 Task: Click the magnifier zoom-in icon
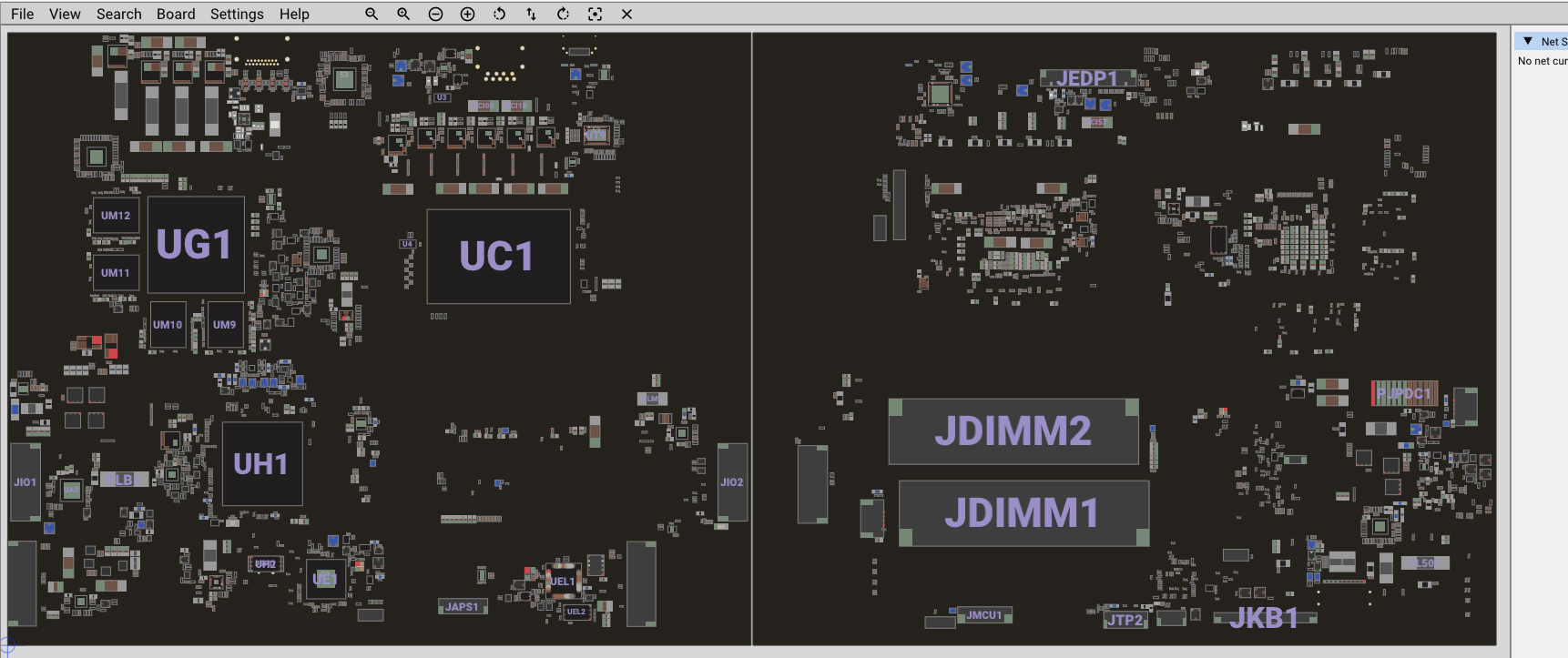[x=403, y=14]
